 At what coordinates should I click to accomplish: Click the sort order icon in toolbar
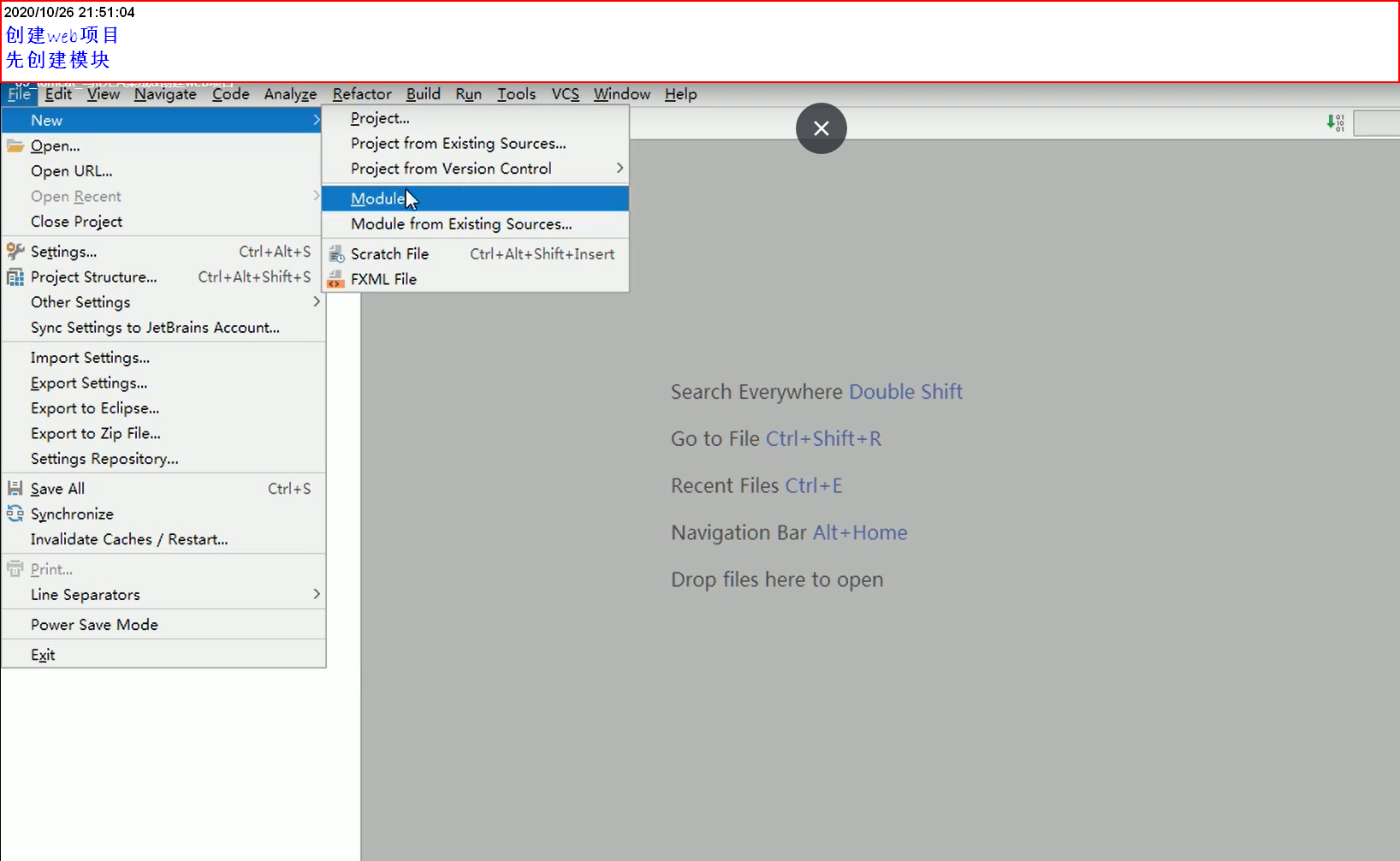tap(1335, 122)
